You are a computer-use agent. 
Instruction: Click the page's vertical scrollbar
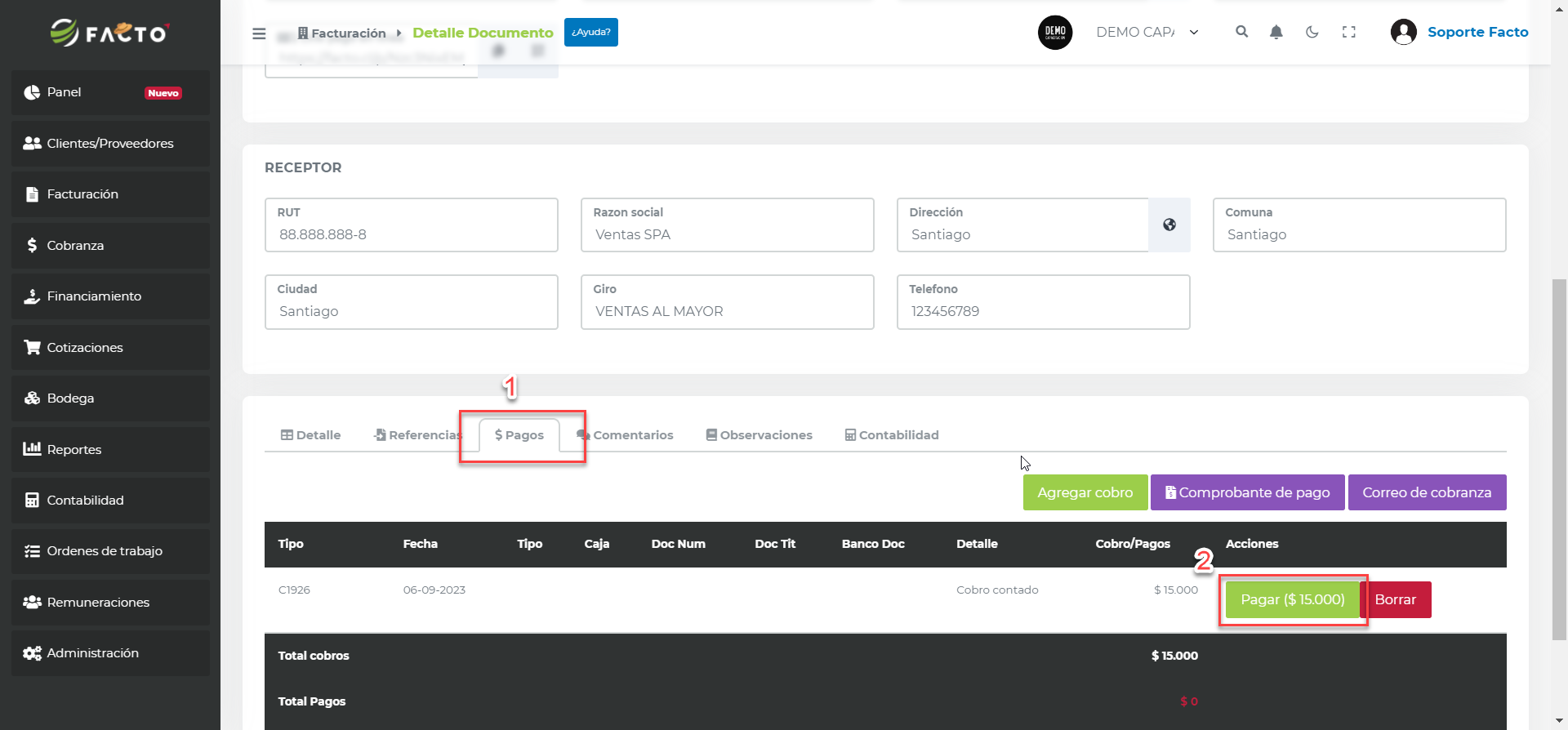(1559, 457)
